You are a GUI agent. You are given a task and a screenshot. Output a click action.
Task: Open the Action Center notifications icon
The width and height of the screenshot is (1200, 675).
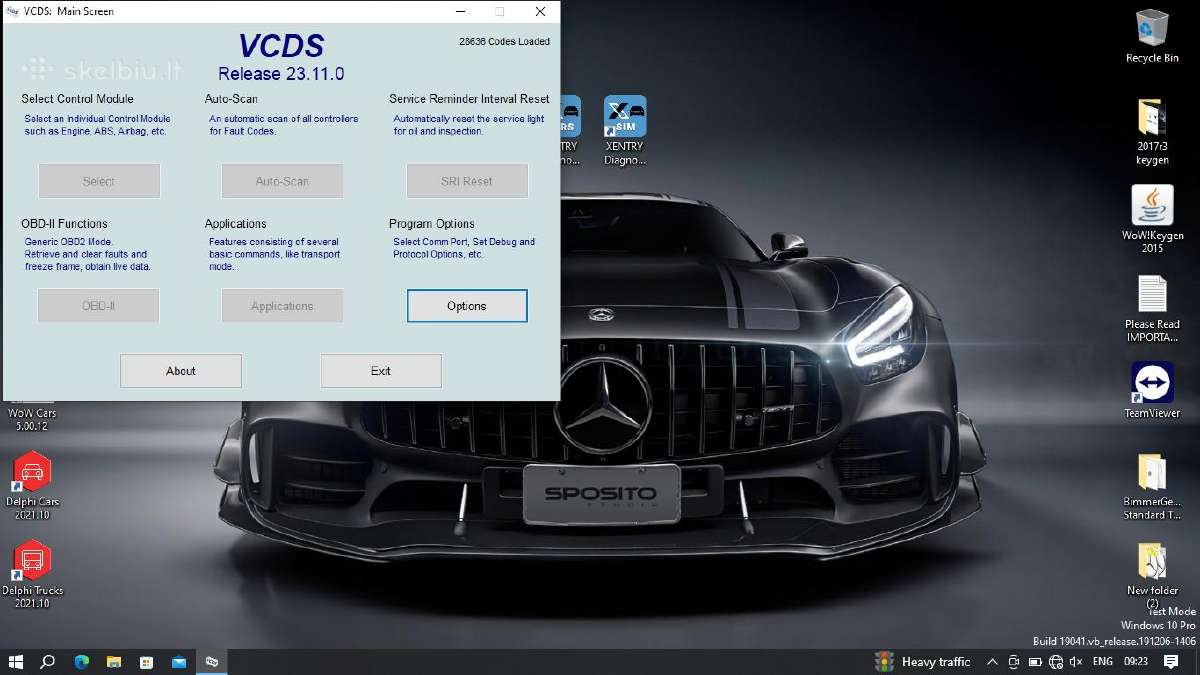pos(1172,662)
